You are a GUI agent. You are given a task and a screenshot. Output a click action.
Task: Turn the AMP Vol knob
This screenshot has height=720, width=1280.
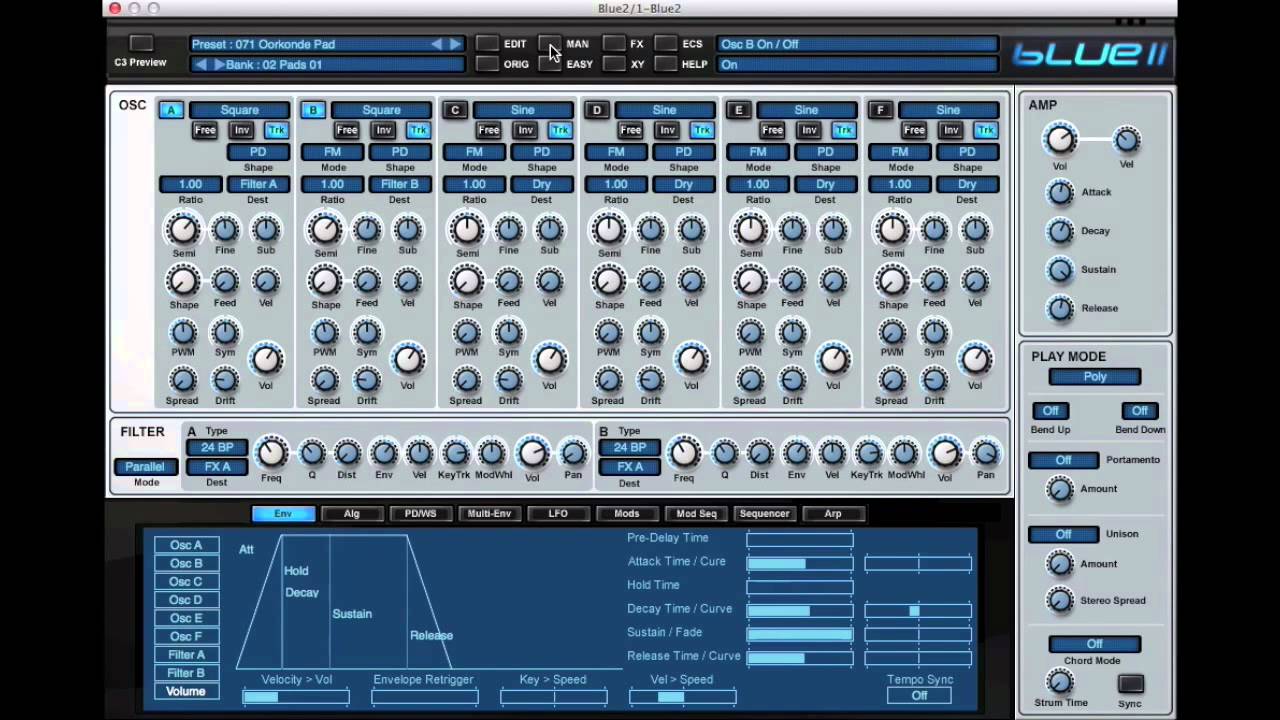[1060, 140]
